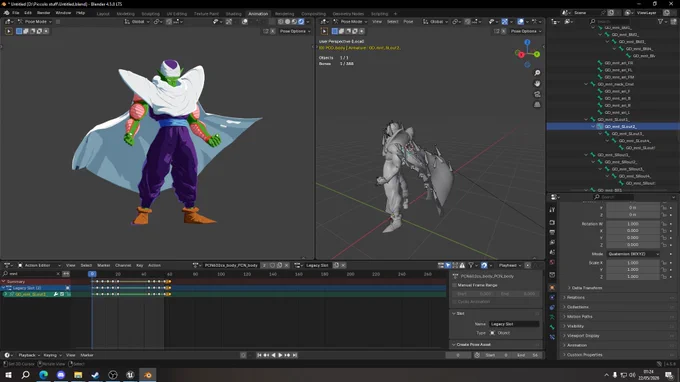680x382 pixels.
Task: Open the Channel menu in Action Editor
Action: click(123, 265)
